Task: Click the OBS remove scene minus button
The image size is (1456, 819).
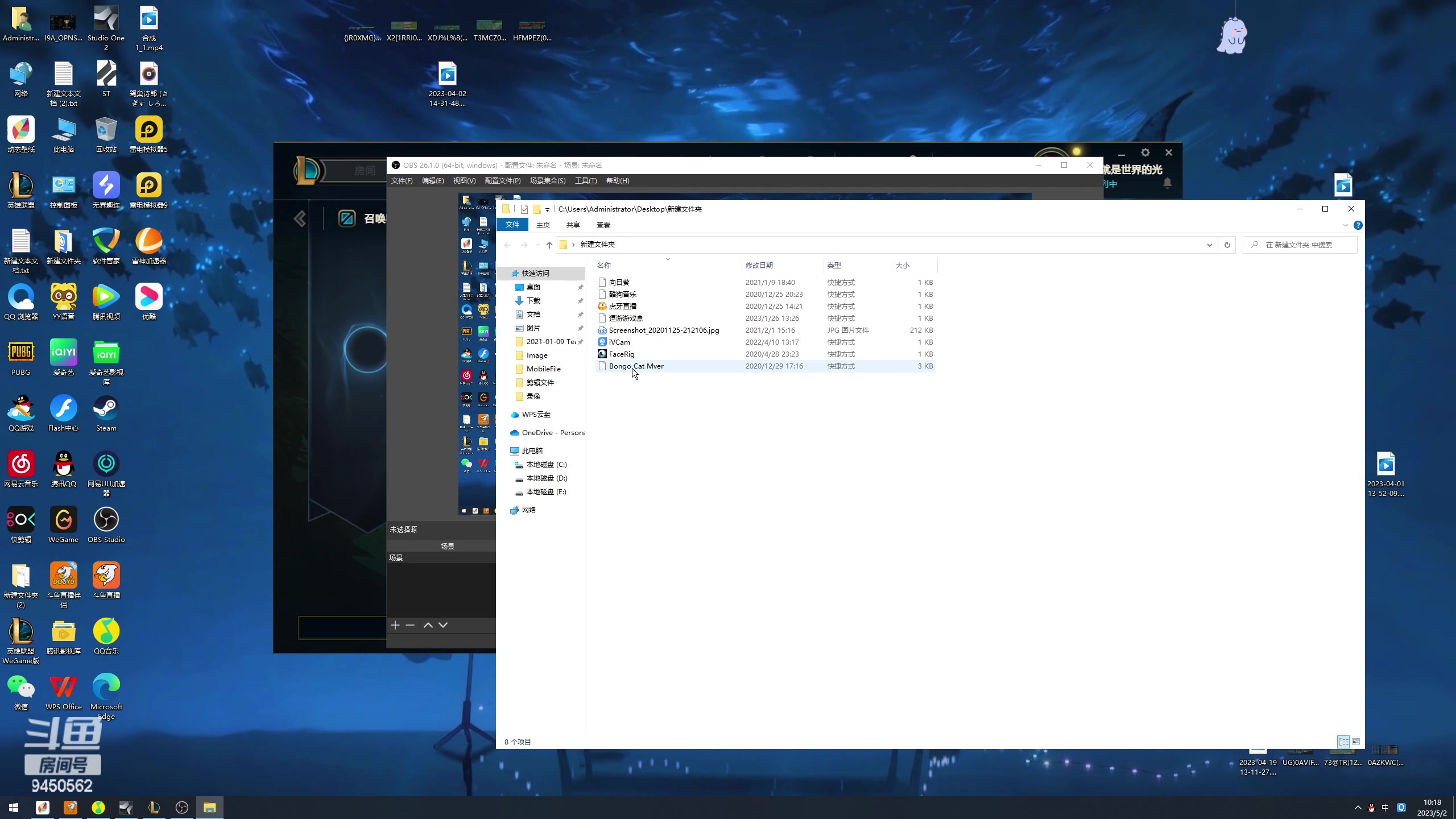Action: pos(410,625)
